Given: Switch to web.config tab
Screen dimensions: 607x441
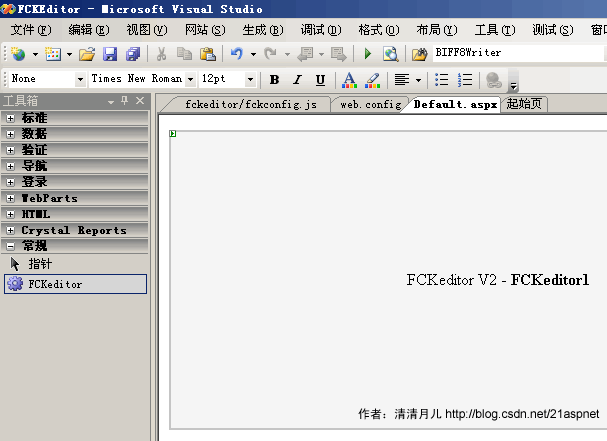Looking at the screenshot, I should [370, 105].
